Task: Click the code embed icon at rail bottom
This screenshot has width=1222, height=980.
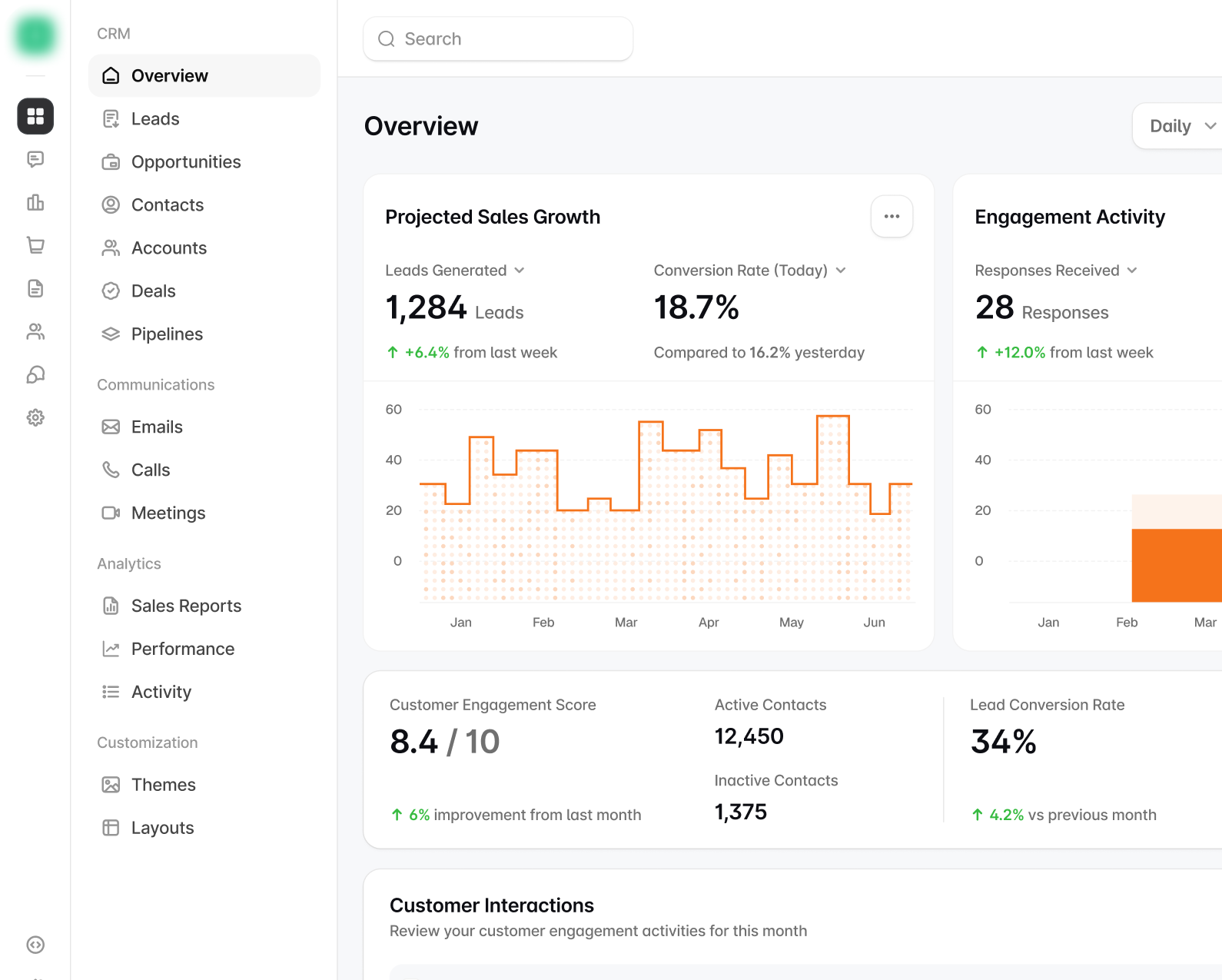Action: (x=35, y=945)
